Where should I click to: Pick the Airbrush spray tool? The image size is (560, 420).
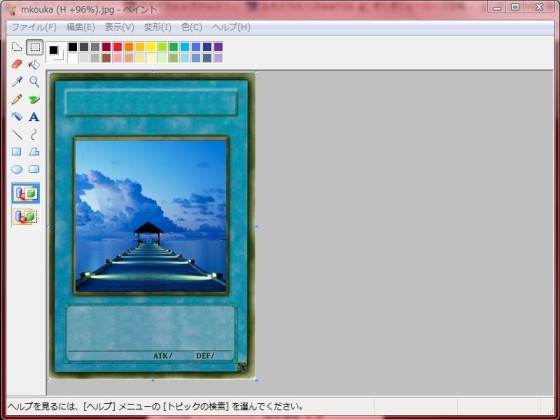click(x=17, y=117)
